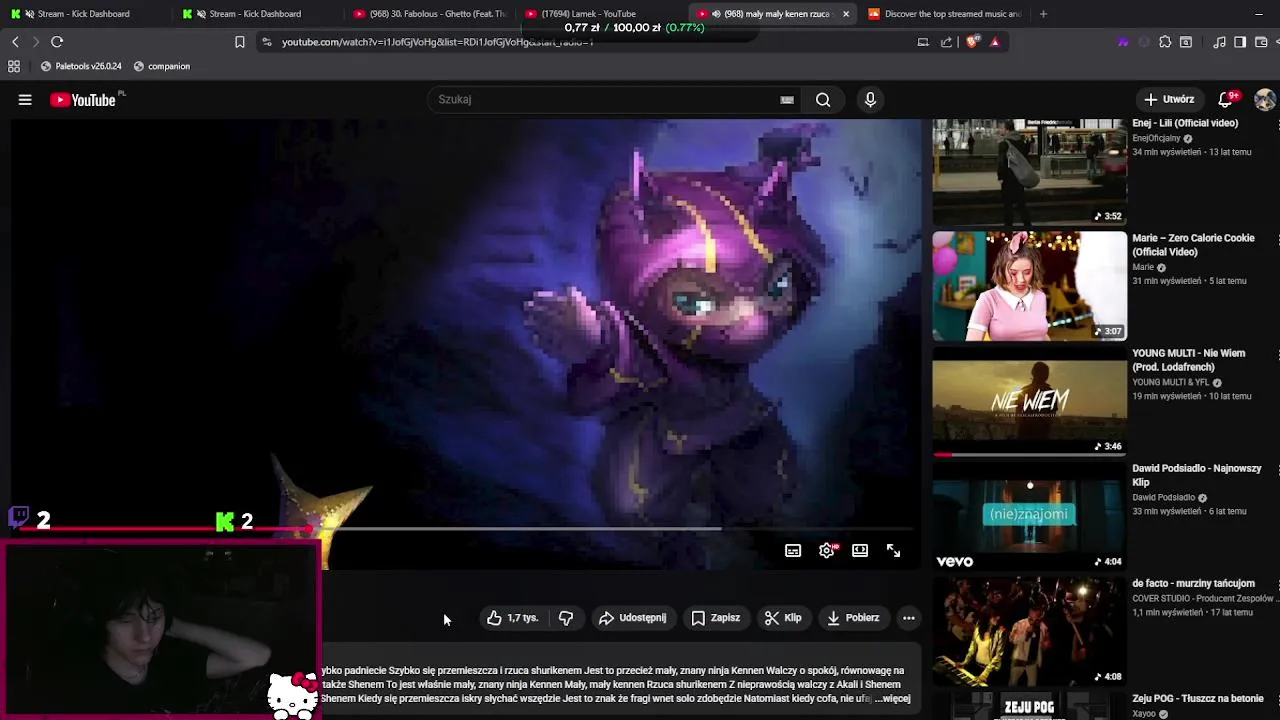Download video with the Pobierz button
Image resolution: width=1280 pixels, height=720 pixels.
click(853, 618)
